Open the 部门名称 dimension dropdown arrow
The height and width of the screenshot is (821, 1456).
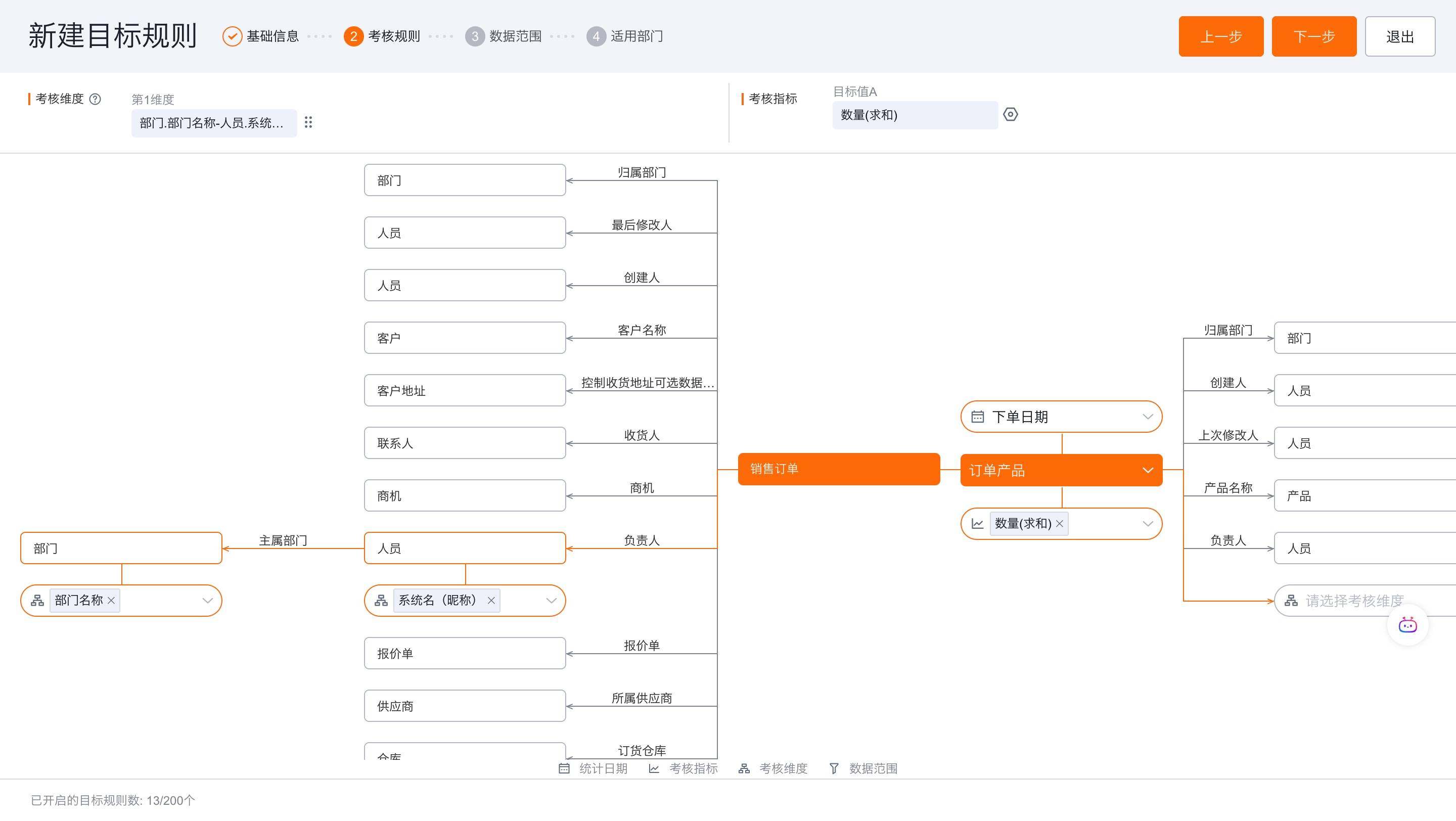[207, 601]
